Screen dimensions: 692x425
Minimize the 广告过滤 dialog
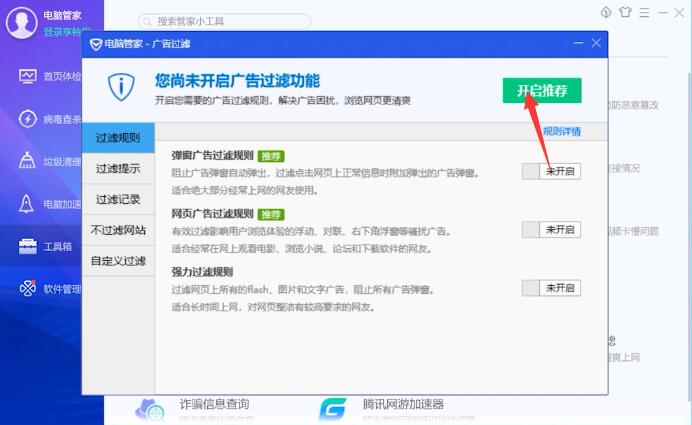tap(579, 43)
